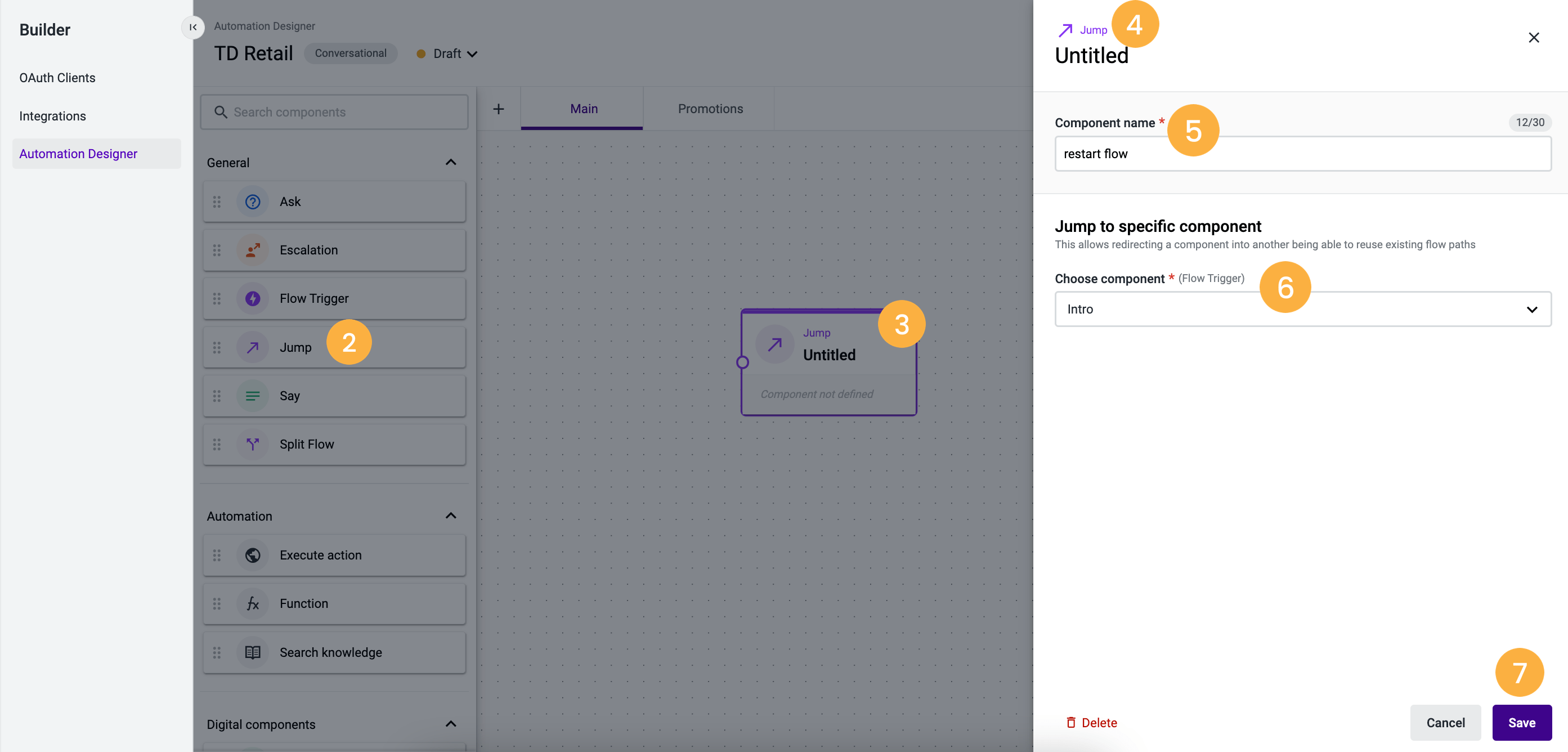
Task: Select the Say component icon
Action: 252,396
